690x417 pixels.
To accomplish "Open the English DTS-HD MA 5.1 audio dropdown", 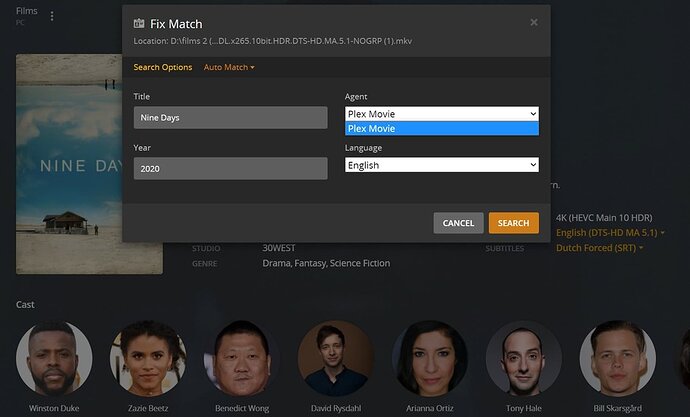I will (610, 233).
